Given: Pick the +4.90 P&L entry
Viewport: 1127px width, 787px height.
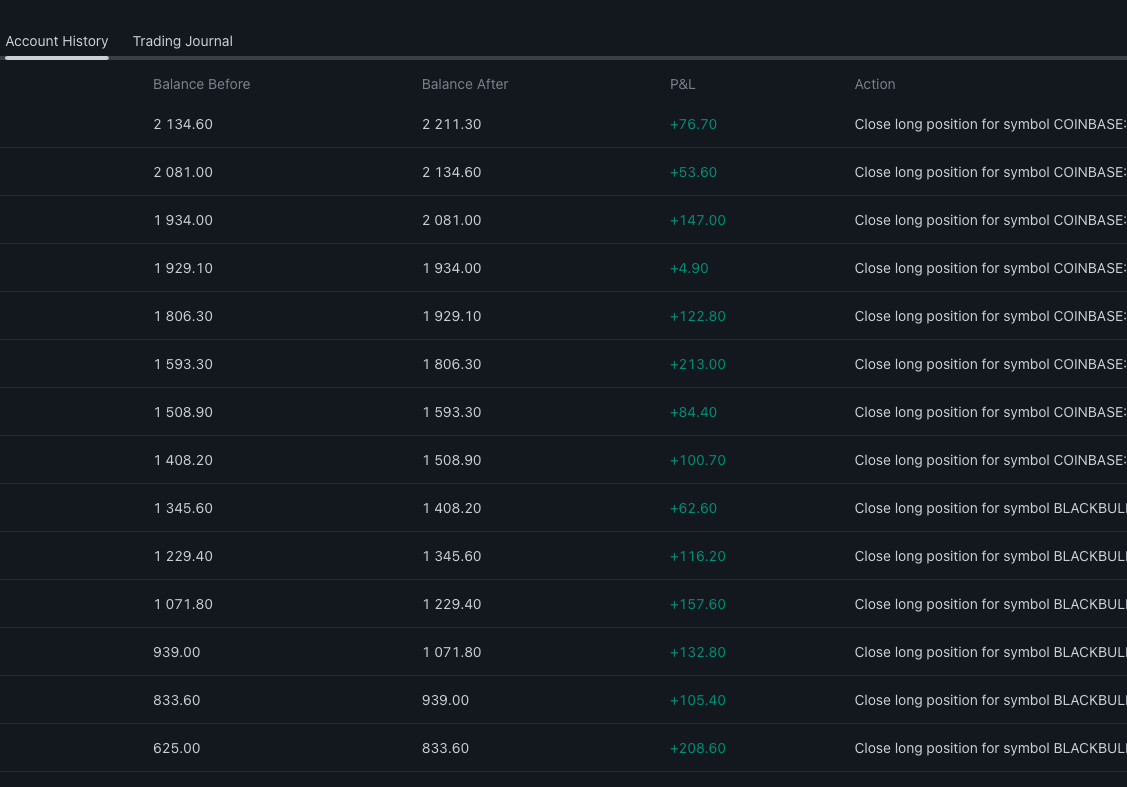Looking at the screenshot, I should (689, 268).
